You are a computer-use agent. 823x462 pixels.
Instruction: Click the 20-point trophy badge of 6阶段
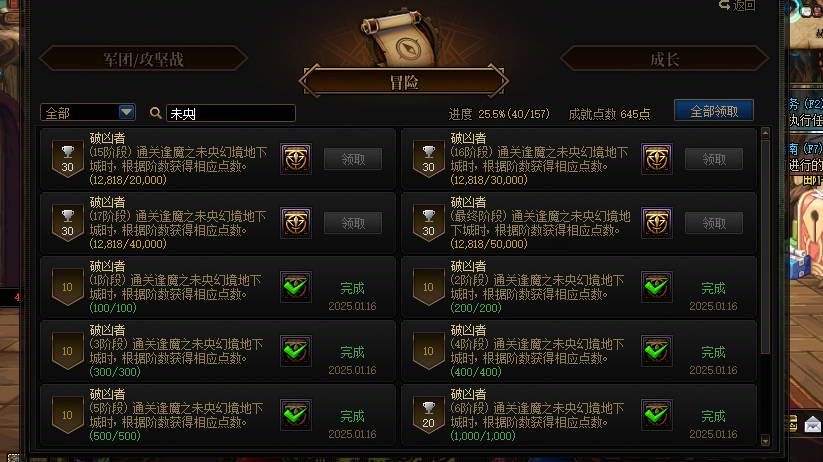click(429, 415)
